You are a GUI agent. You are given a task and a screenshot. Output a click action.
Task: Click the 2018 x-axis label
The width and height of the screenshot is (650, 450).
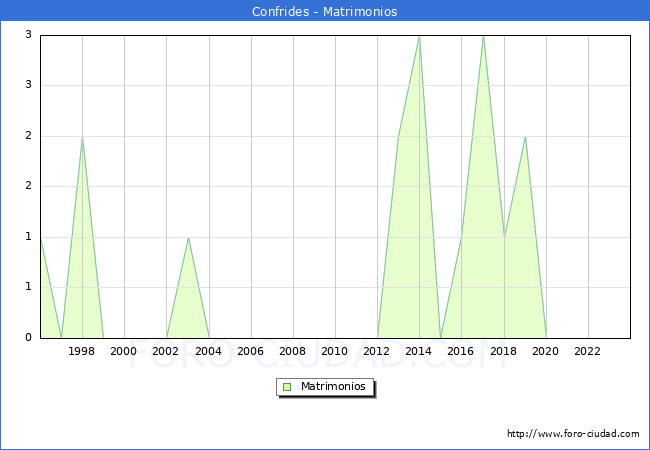coord(504,351)
